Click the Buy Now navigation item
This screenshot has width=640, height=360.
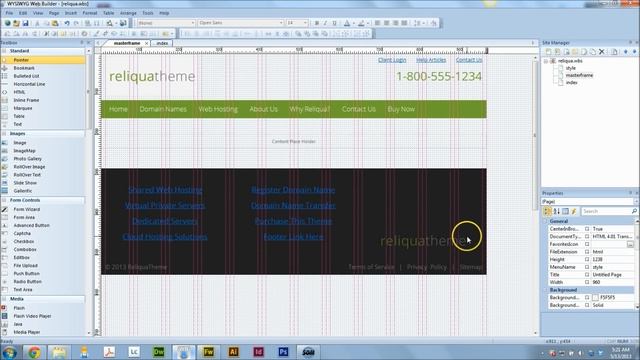(x=401, y=109)
